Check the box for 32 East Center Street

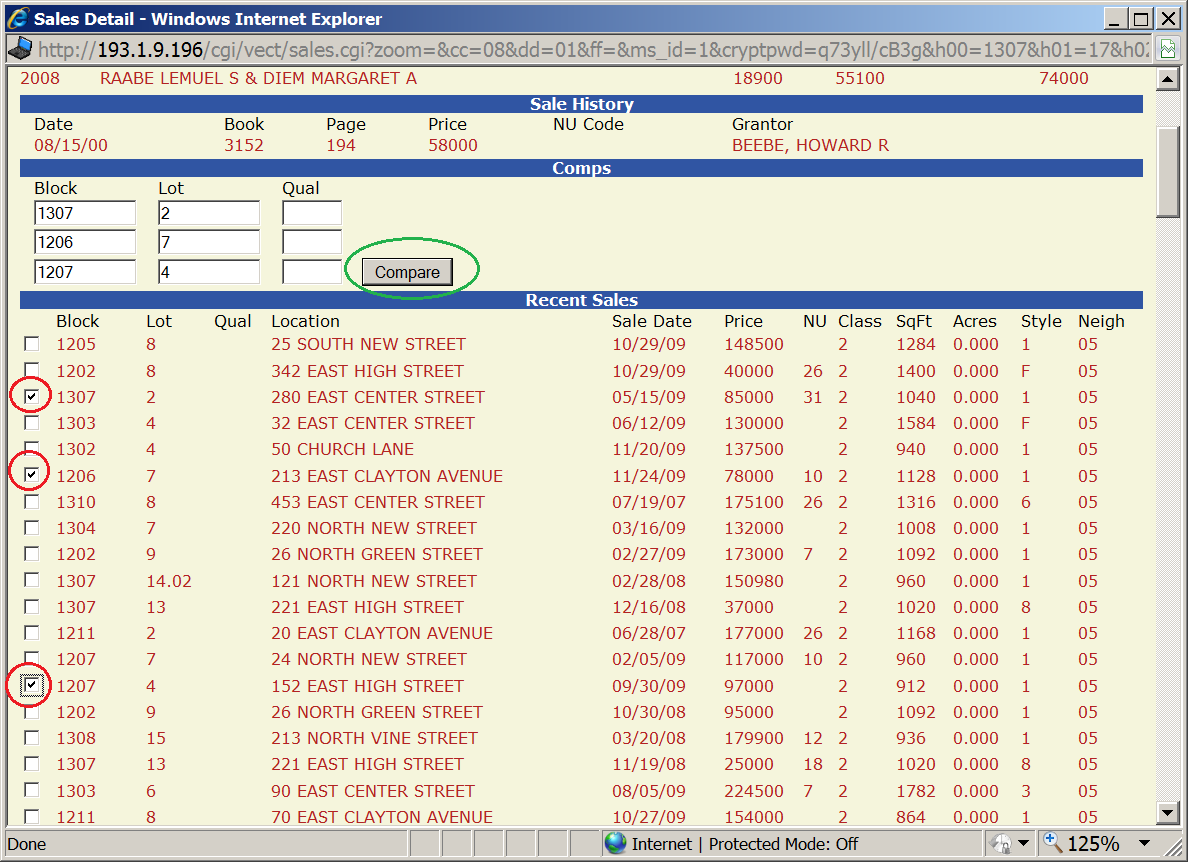click(x=32, y=423)
